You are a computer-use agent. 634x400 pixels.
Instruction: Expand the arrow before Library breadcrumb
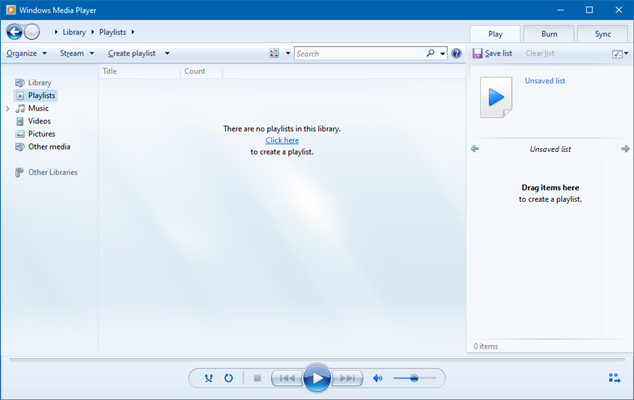tap(56, 32)
